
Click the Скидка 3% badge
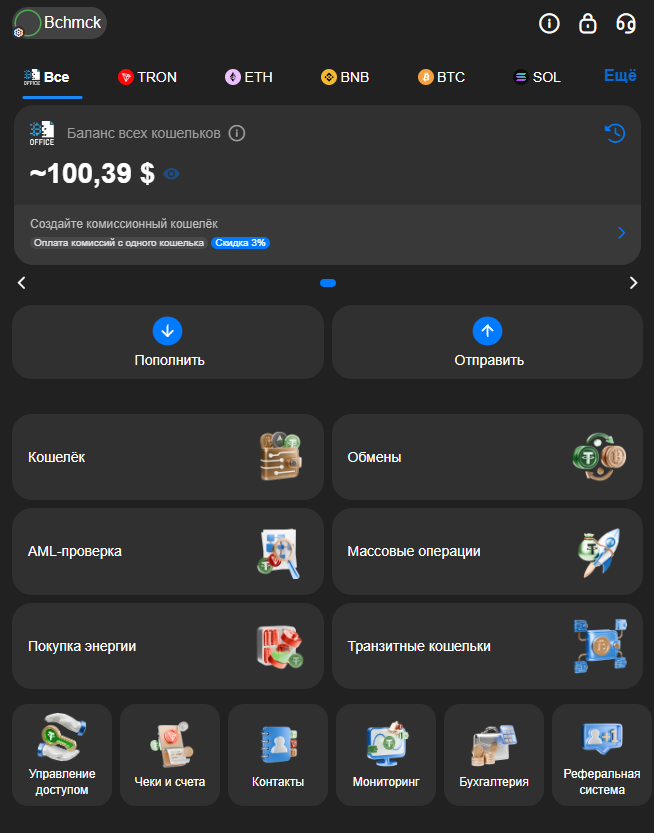point(241,243)
